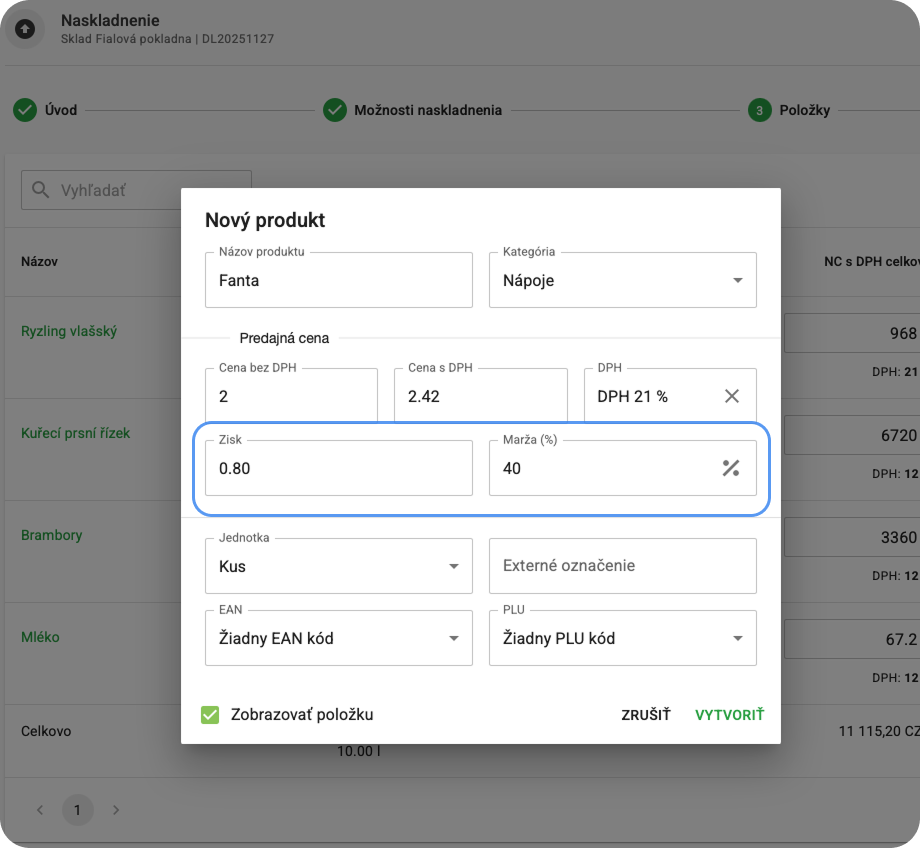Expand the PLU code dropdown
This screenshot has height=848, width=920.
[x=738, y=638]
